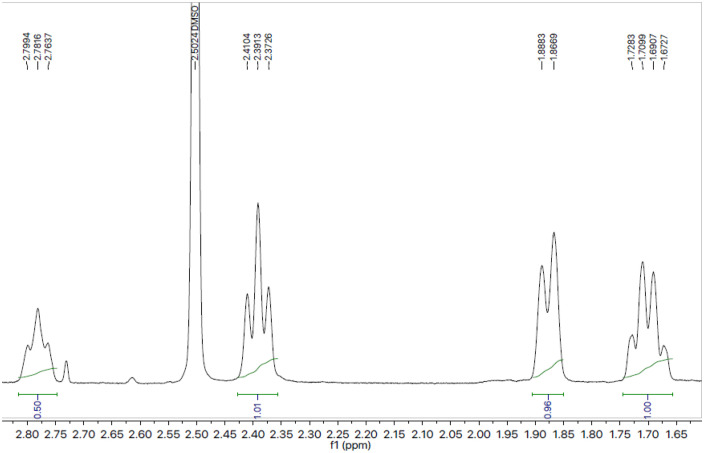Click the 1.65 axis tick label

(676, 435)
